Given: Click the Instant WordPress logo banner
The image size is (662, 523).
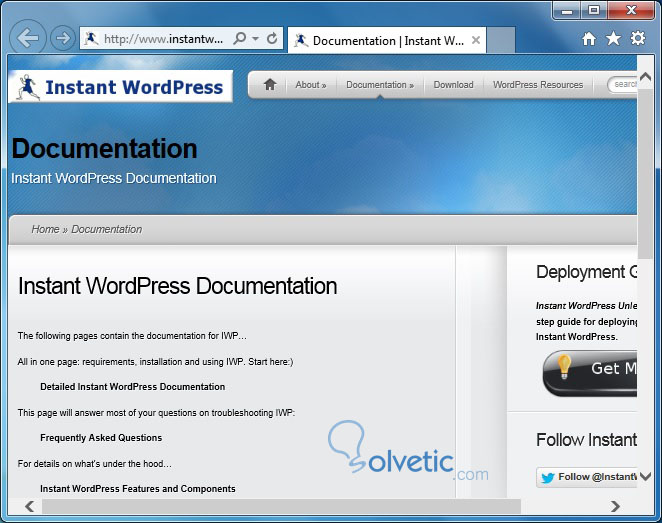Looking at the screenshot, I should coord(120,87).
